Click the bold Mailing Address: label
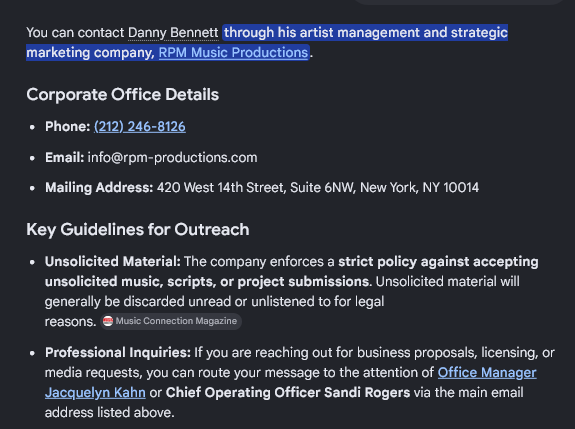575x429 pixels. 99,188
